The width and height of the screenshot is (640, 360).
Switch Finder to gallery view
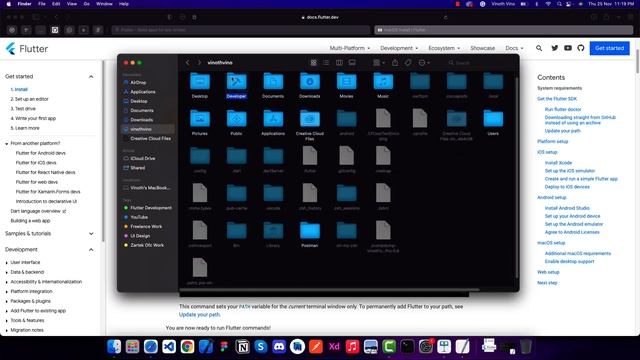pos(352,63)
